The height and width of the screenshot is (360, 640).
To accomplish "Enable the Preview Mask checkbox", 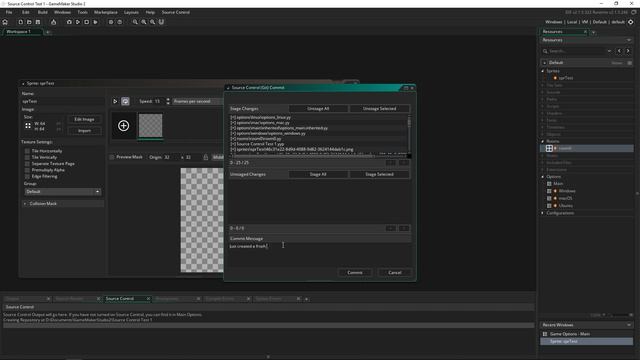I will coord(112,157).
